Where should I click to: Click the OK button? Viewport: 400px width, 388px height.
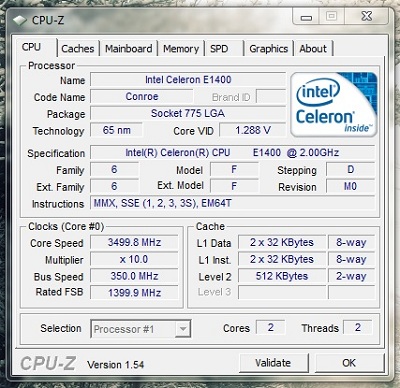point(349,363)
